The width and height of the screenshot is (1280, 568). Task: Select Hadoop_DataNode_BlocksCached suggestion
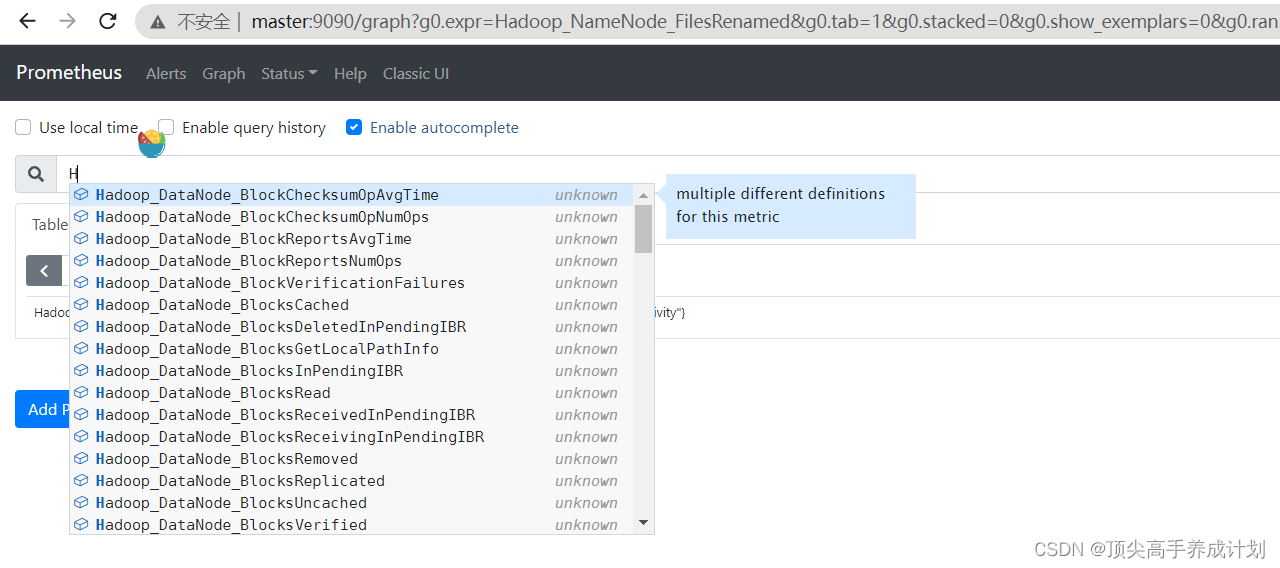(352, 305)
